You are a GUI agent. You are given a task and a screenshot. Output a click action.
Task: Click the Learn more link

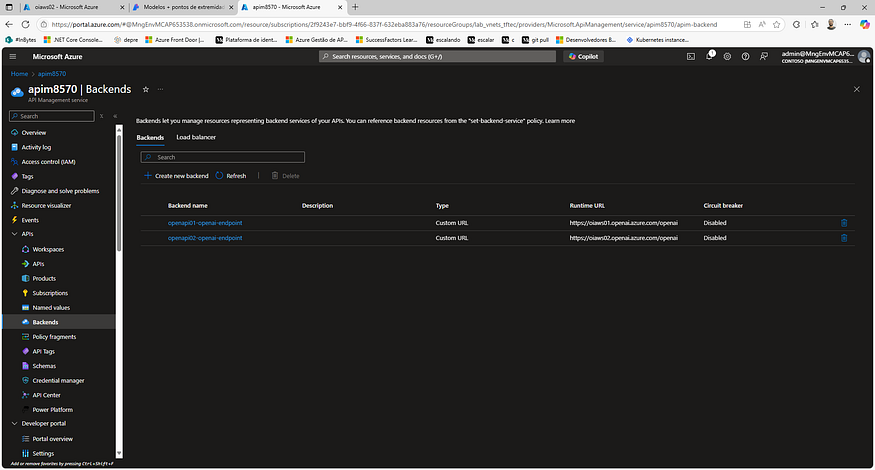560,121
